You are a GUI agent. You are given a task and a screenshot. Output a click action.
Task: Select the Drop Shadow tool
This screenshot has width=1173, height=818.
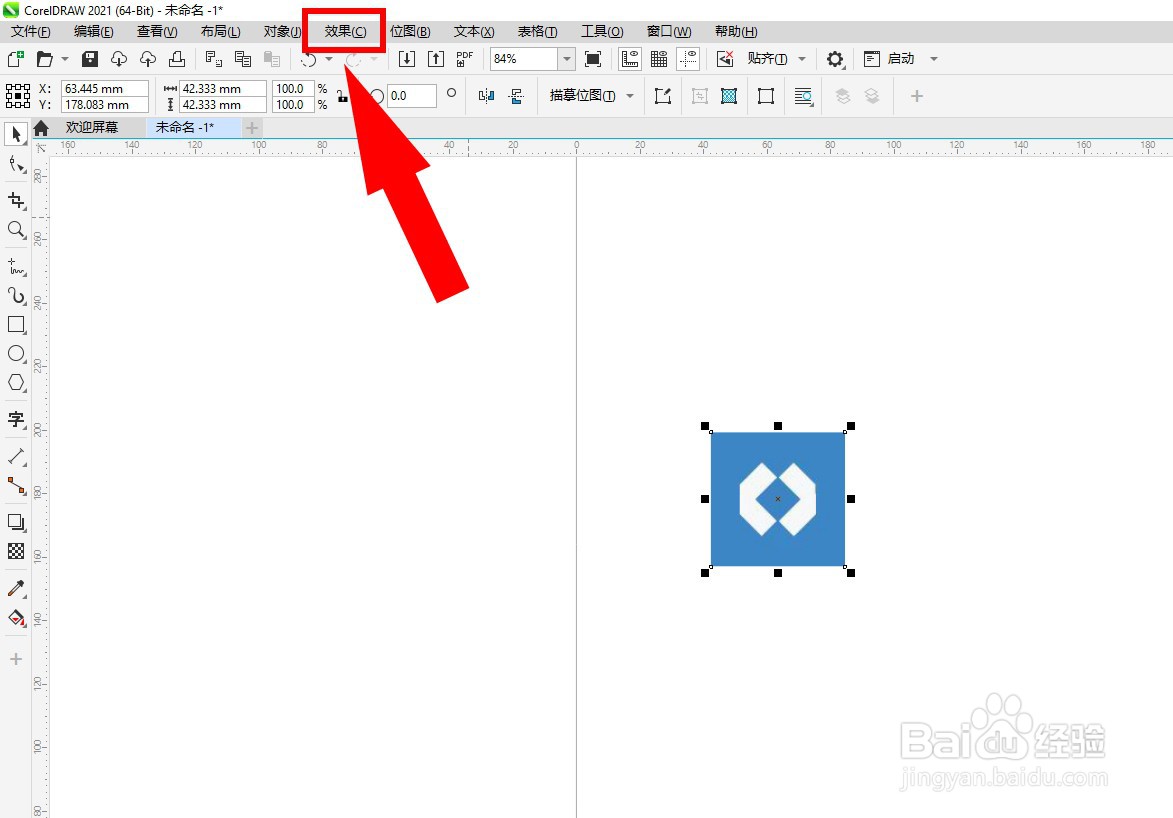[x=16, y=522]
